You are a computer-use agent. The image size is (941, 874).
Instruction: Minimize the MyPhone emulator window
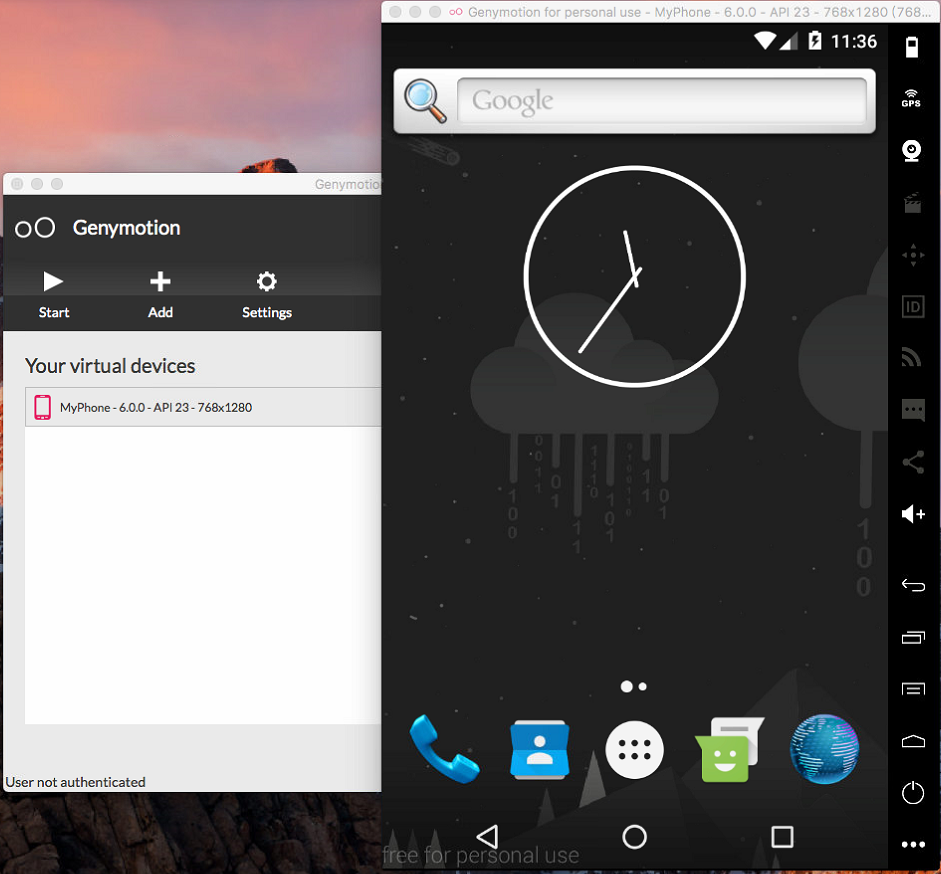tap(415, 11)
